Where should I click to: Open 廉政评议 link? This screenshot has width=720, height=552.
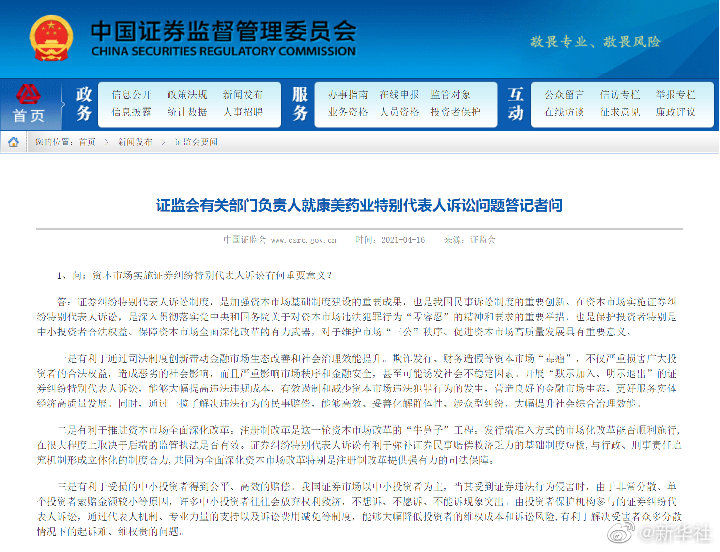[673, 112]
